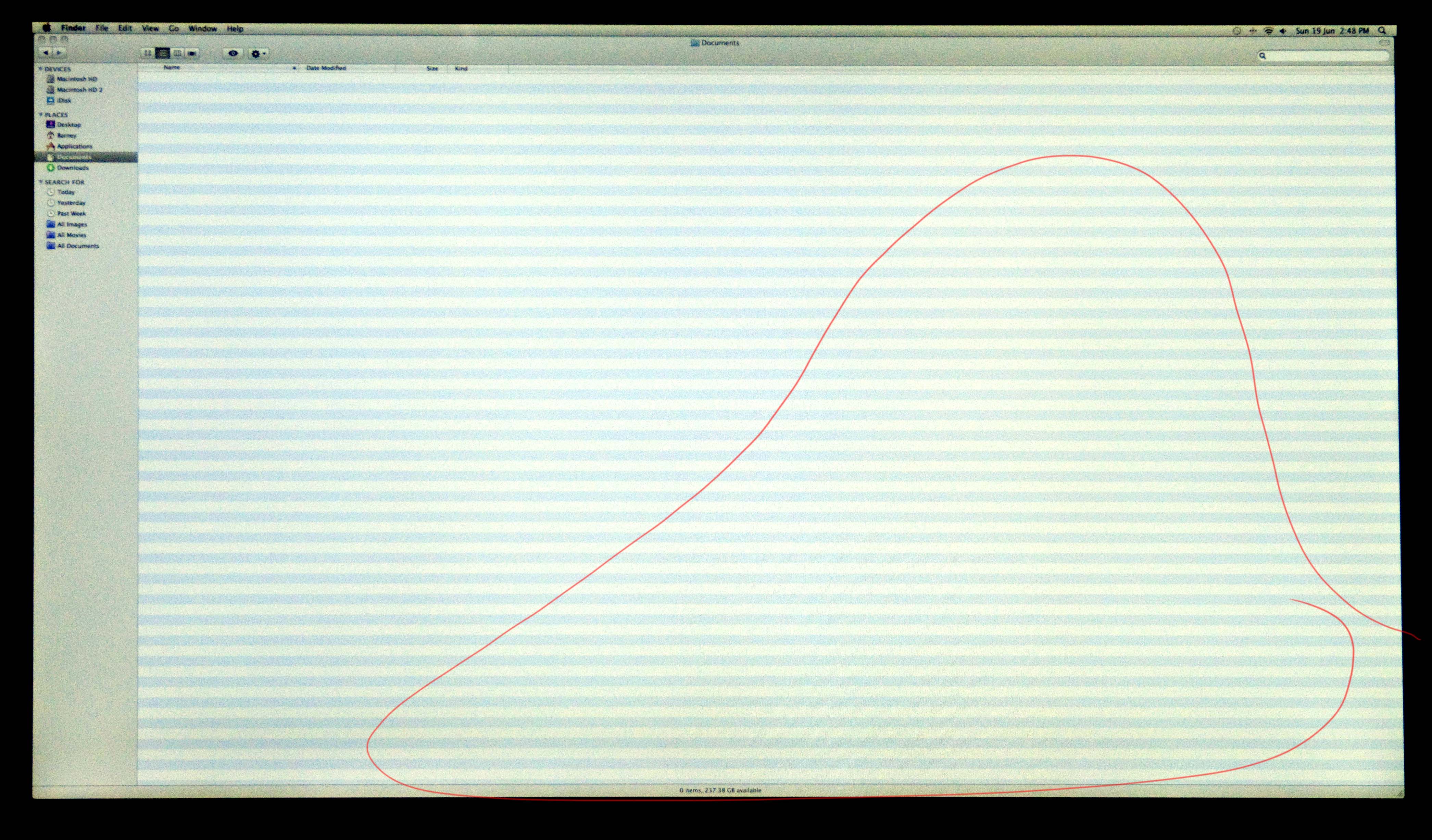Image resolution: width=1432 pixels, height=840 pixels.
Task: Show files from Today search
Action: tap(61, 192)
